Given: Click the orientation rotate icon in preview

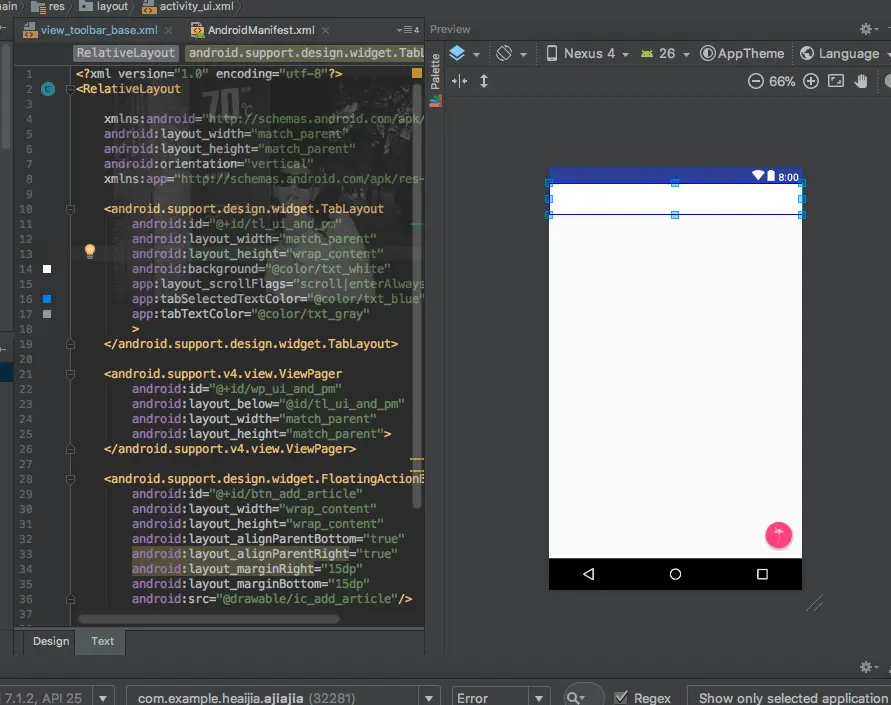Looking at the screenshot, I should [505, 54].
